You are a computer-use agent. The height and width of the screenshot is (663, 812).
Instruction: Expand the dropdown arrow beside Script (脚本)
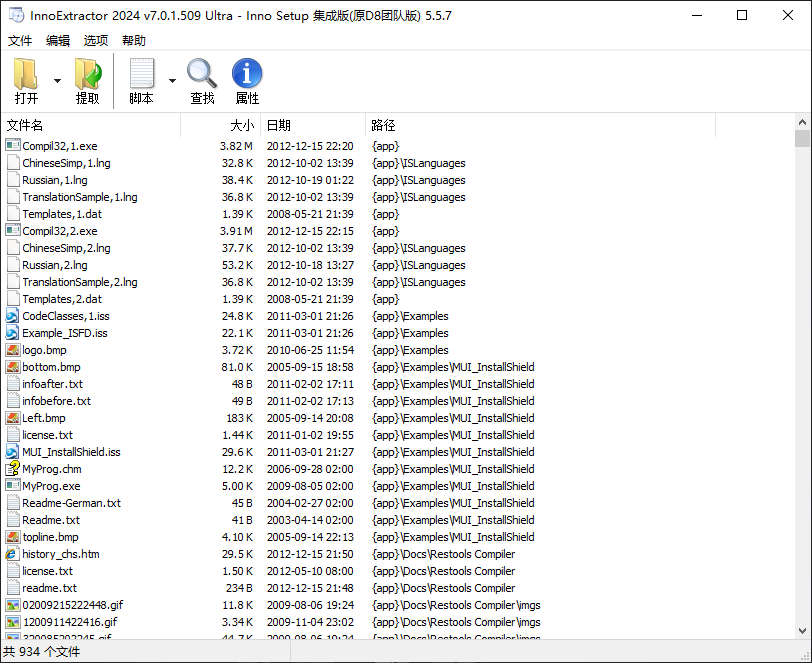172,81
